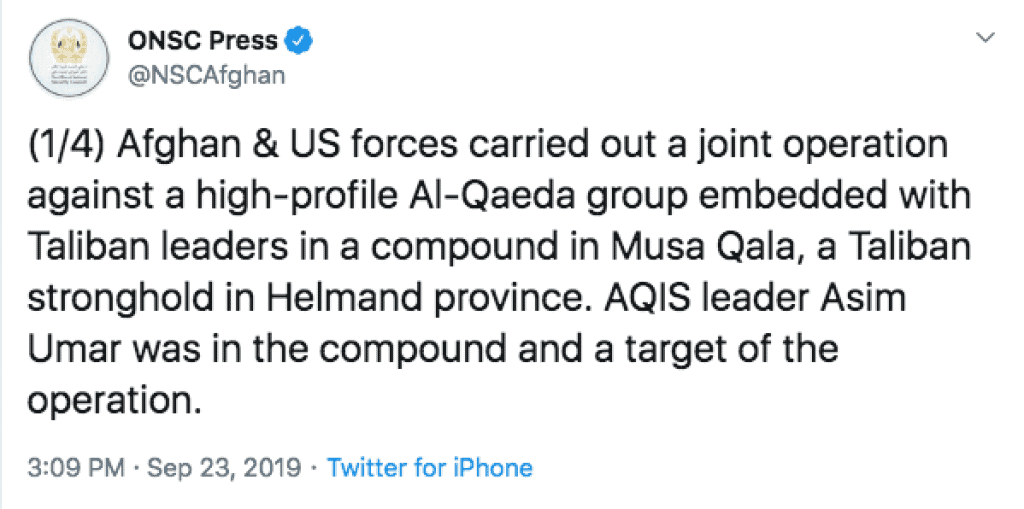Click the (1/4) thread marker text
The image size is (1024, 509).
pos(64,145)
